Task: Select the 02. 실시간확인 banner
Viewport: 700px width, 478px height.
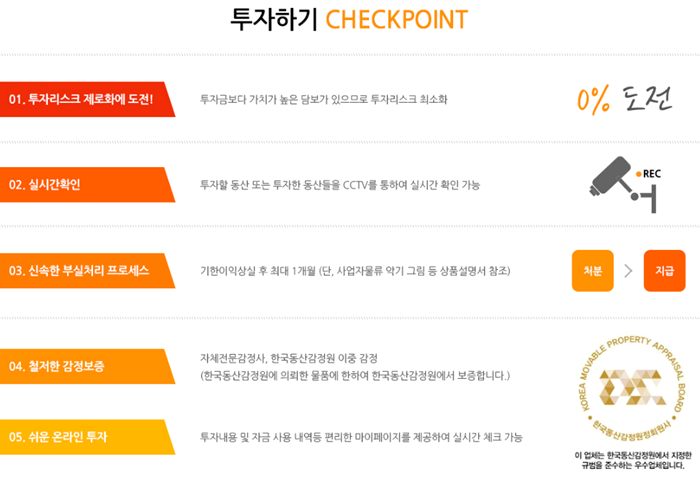Action: point(88,185)
